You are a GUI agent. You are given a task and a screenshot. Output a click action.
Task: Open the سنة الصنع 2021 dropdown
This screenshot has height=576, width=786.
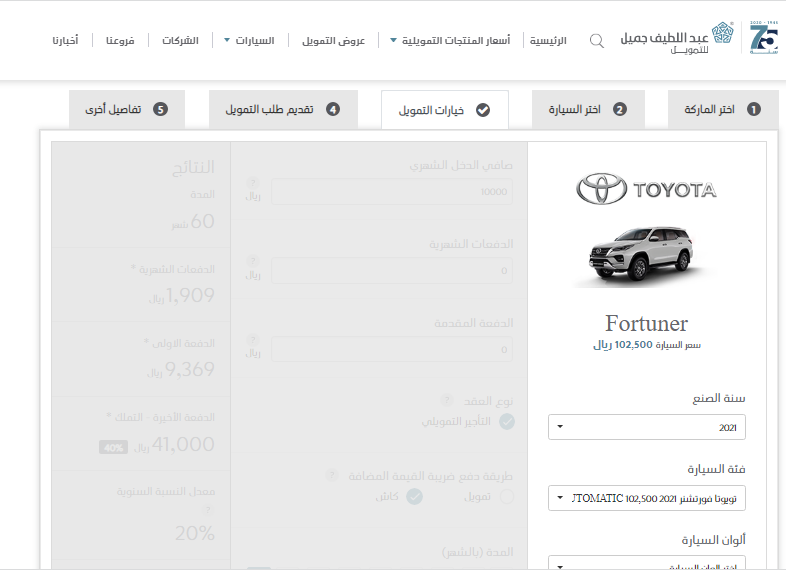tap(647, 427)
